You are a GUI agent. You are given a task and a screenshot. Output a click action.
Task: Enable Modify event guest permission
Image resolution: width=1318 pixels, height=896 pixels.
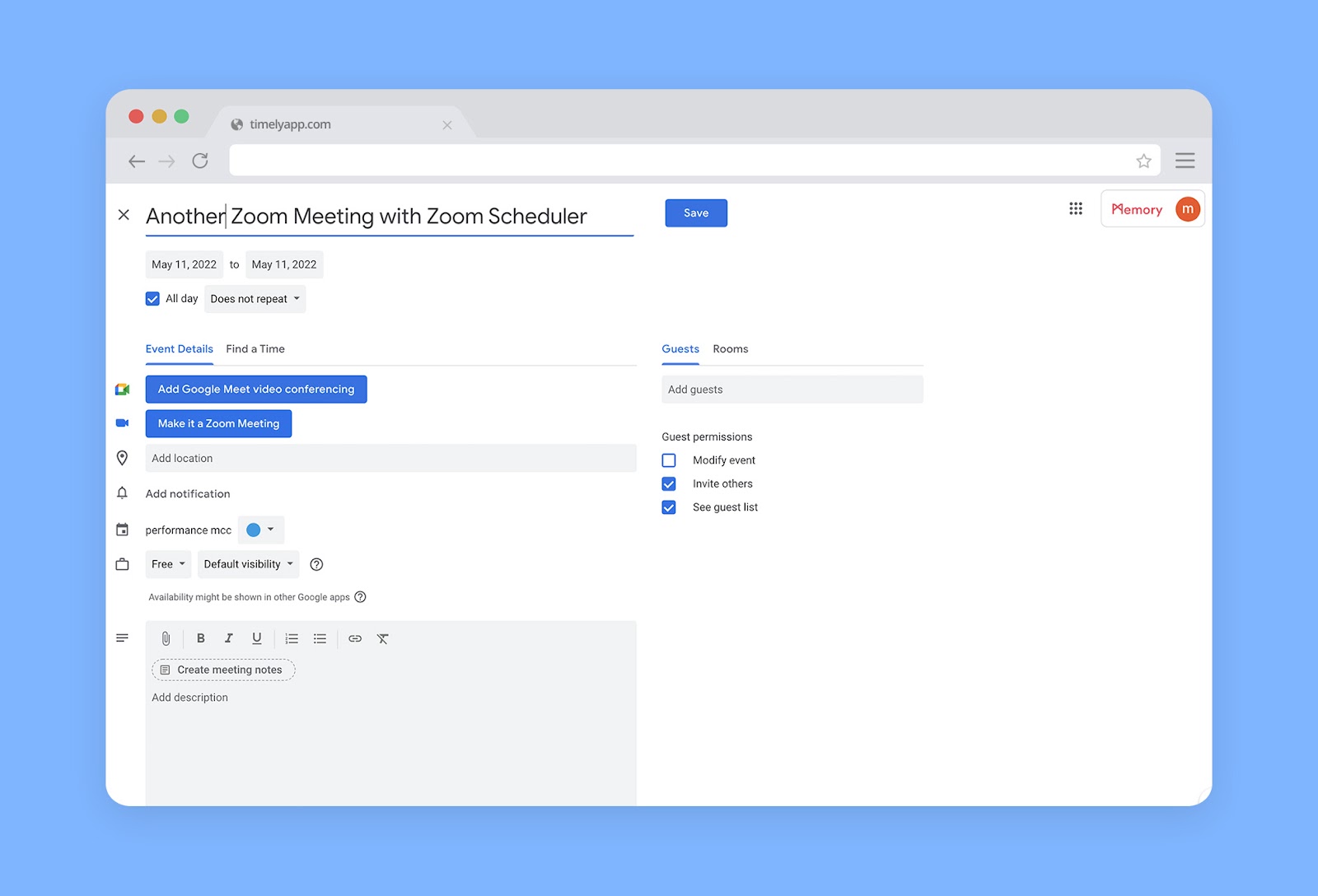pyautogui.click(x=669, y=460)
